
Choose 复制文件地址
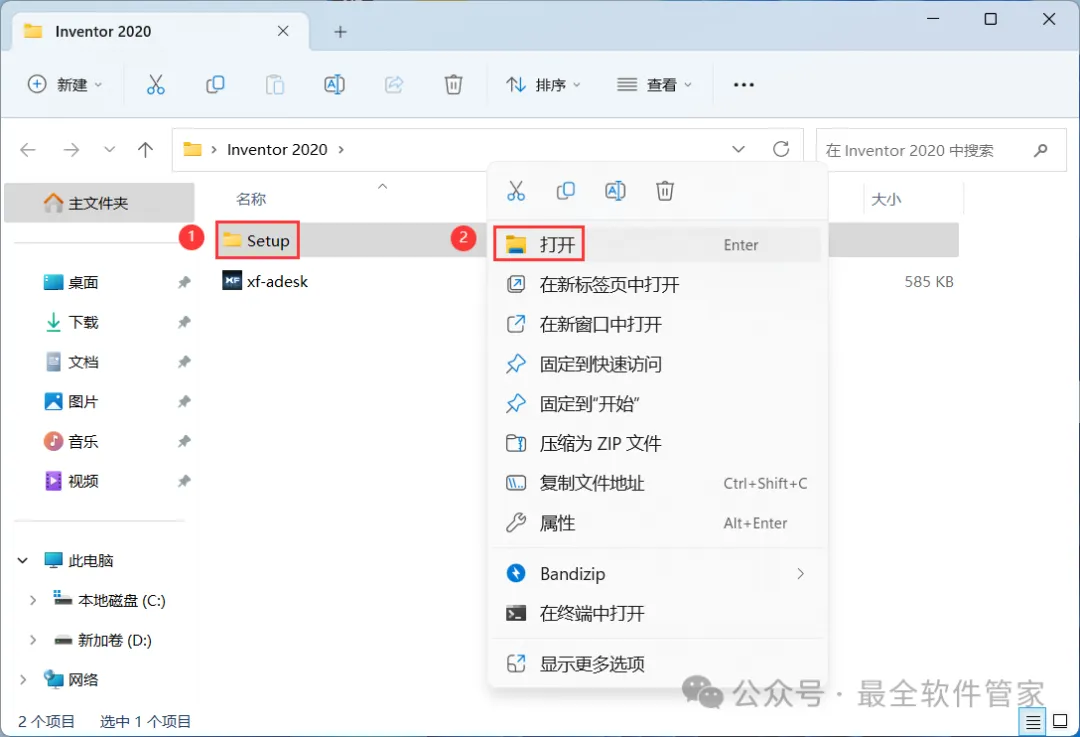click(657, 484)
